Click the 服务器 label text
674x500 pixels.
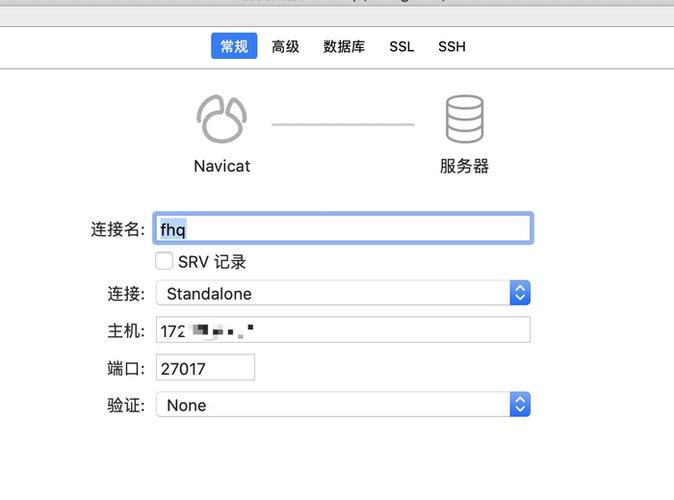(464, 166)
